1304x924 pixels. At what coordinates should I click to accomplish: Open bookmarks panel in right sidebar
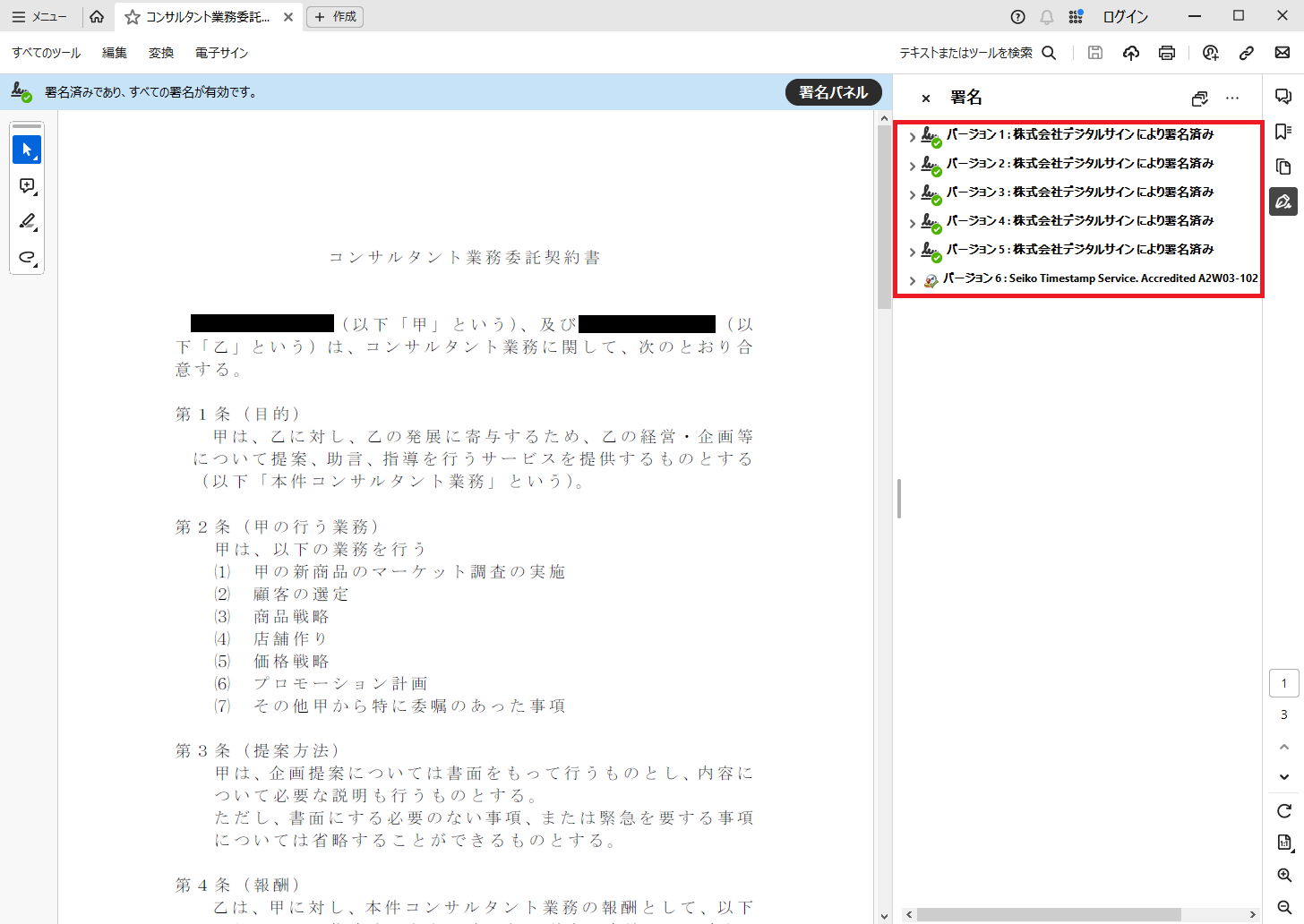point(1283,132)
